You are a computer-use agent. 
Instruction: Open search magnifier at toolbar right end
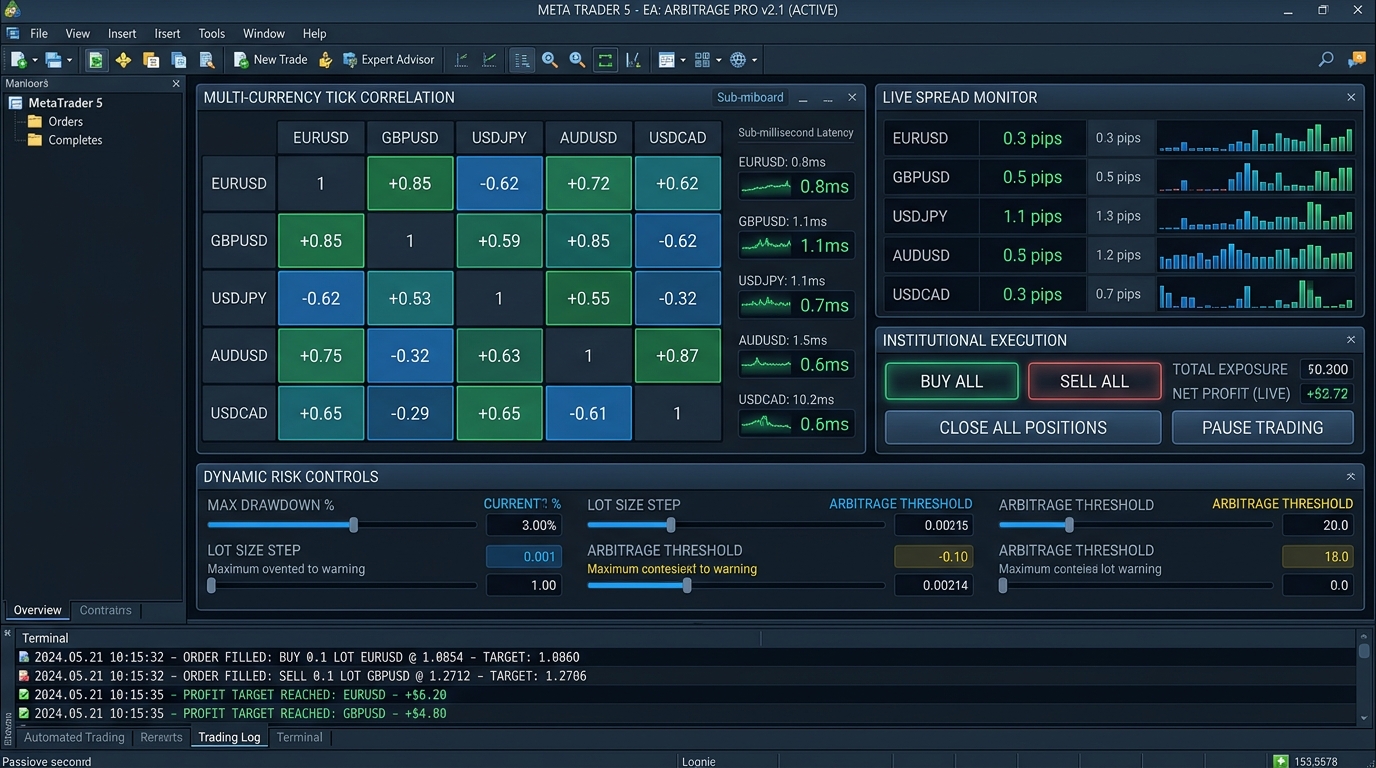coord(1326,60)
